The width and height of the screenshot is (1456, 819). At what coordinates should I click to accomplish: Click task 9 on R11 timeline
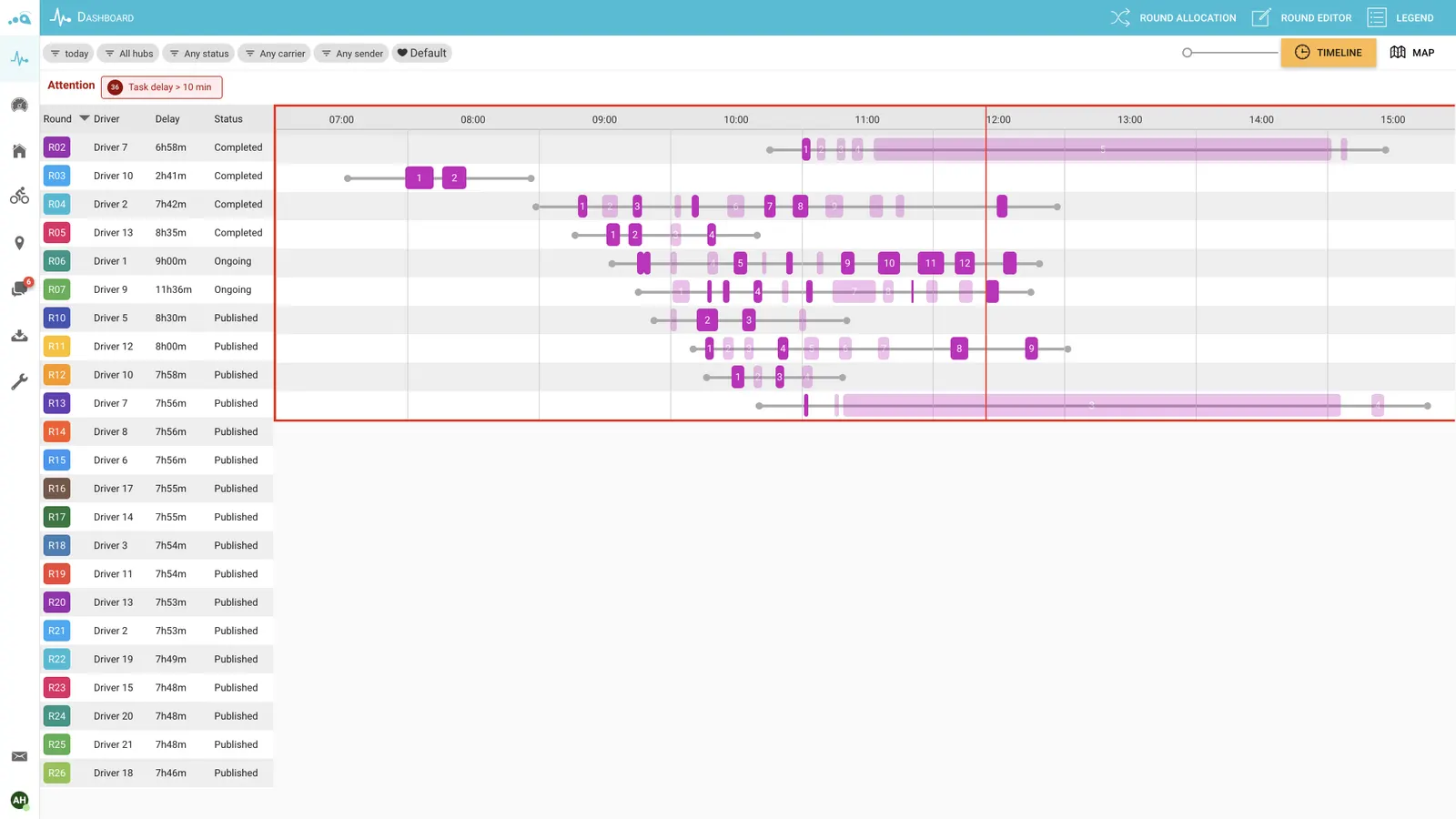(x=1031, y=349)
